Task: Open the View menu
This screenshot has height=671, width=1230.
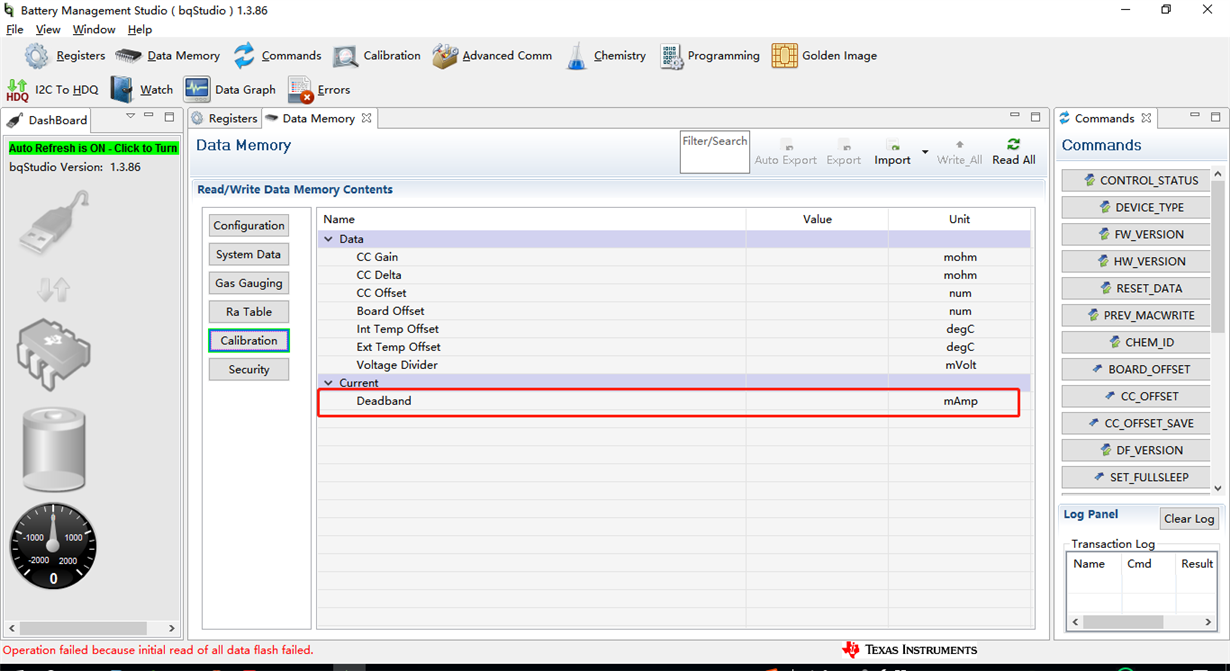Action: [48, 30]
